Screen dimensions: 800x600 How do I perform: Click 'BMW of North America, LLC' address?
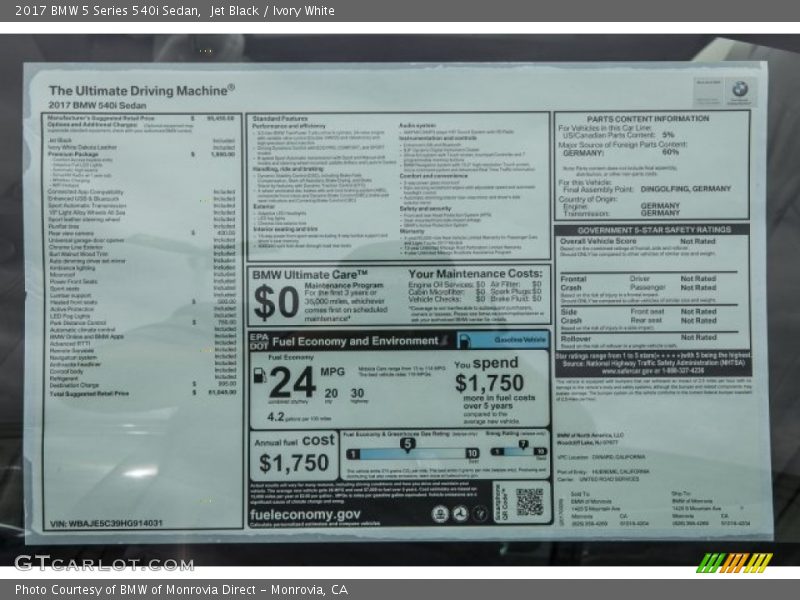point(590,438)
